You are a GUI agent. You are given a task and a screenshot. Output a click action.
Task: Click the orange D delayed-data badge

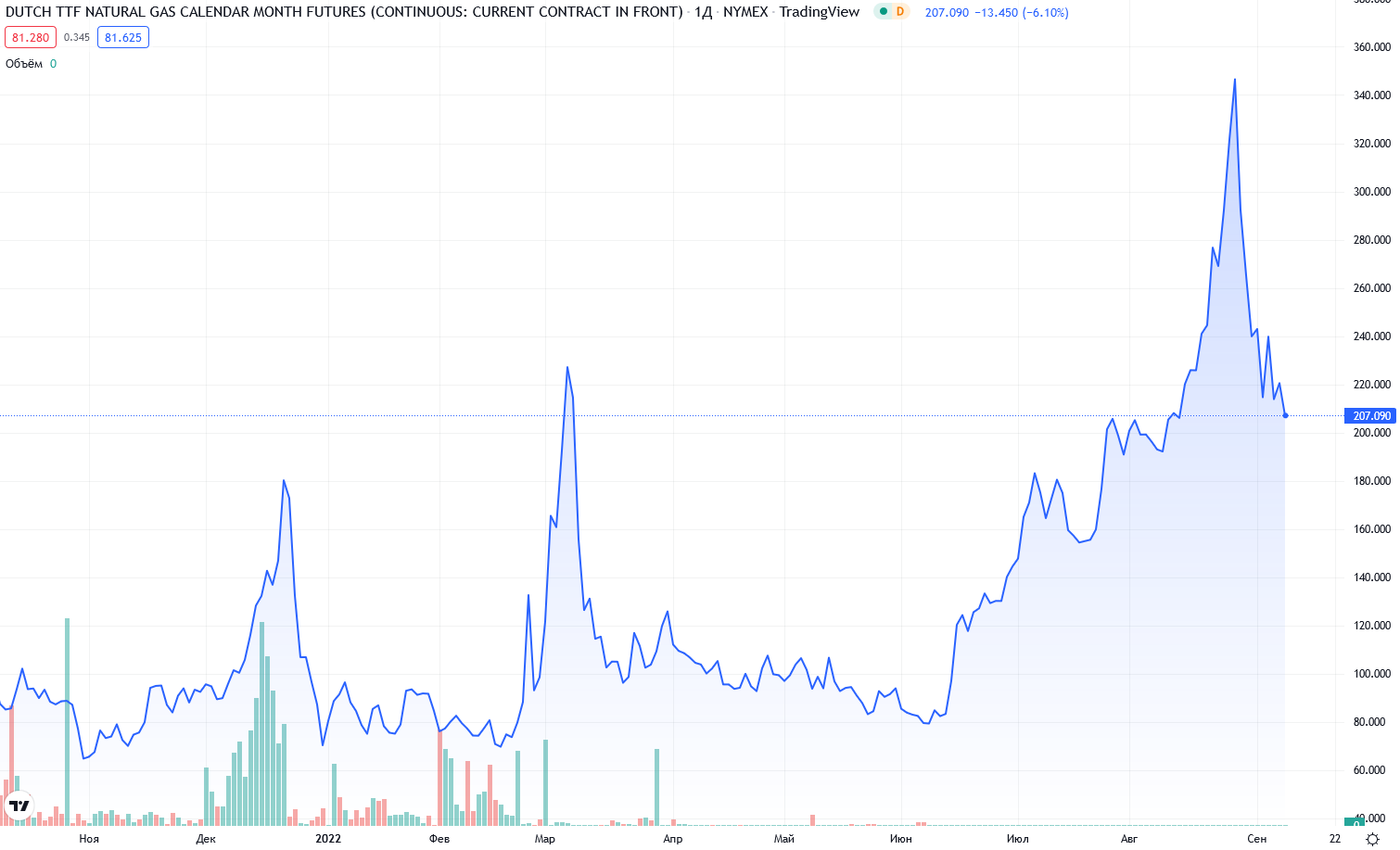point(899,12)
